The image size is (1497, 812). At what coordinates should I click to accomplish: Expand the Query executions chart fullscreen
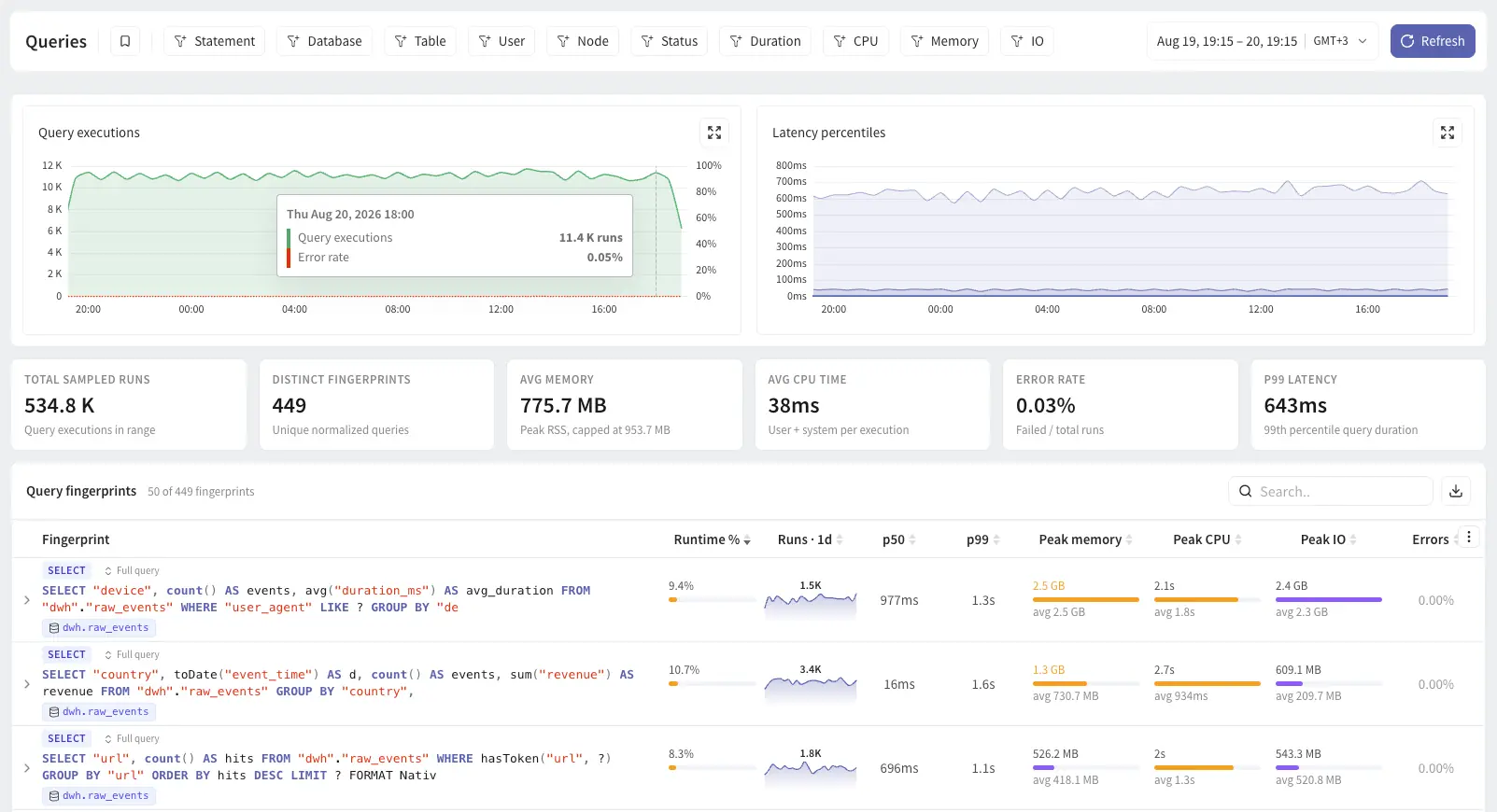click(714, 133)
